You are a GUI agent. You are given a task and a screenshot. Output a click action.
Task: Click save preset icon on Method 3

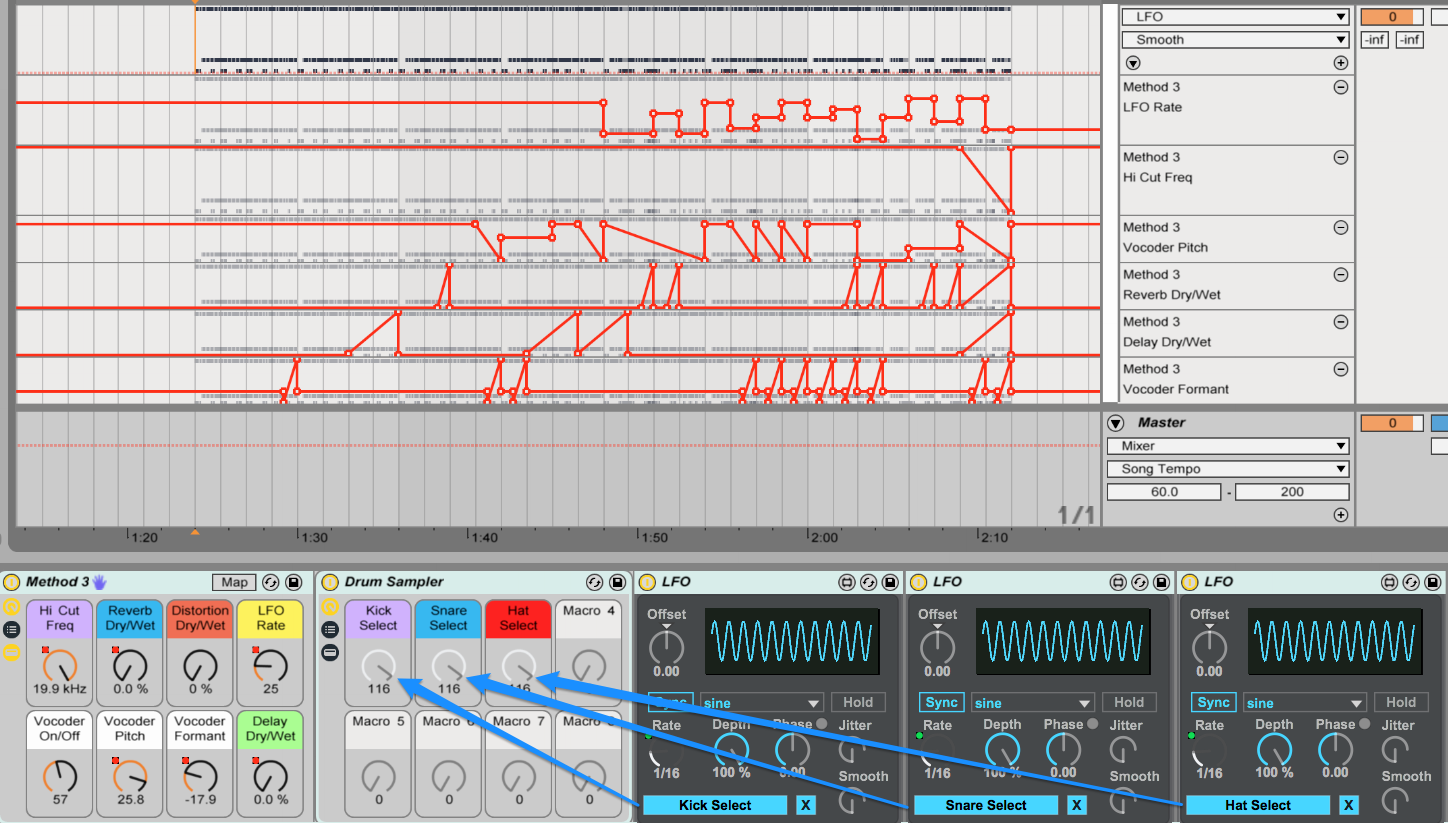coord(293,582)
